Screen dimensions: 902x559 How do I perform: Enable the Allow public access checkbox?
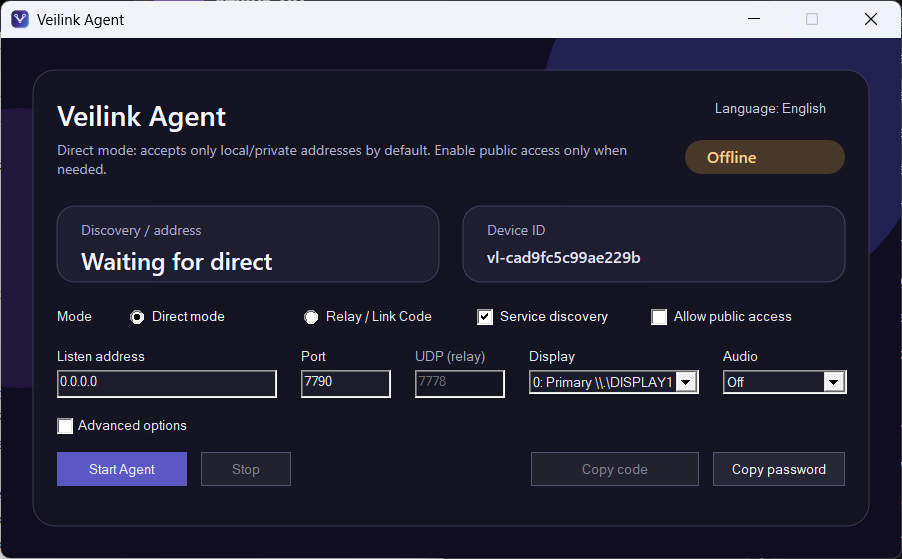[659, 317]
